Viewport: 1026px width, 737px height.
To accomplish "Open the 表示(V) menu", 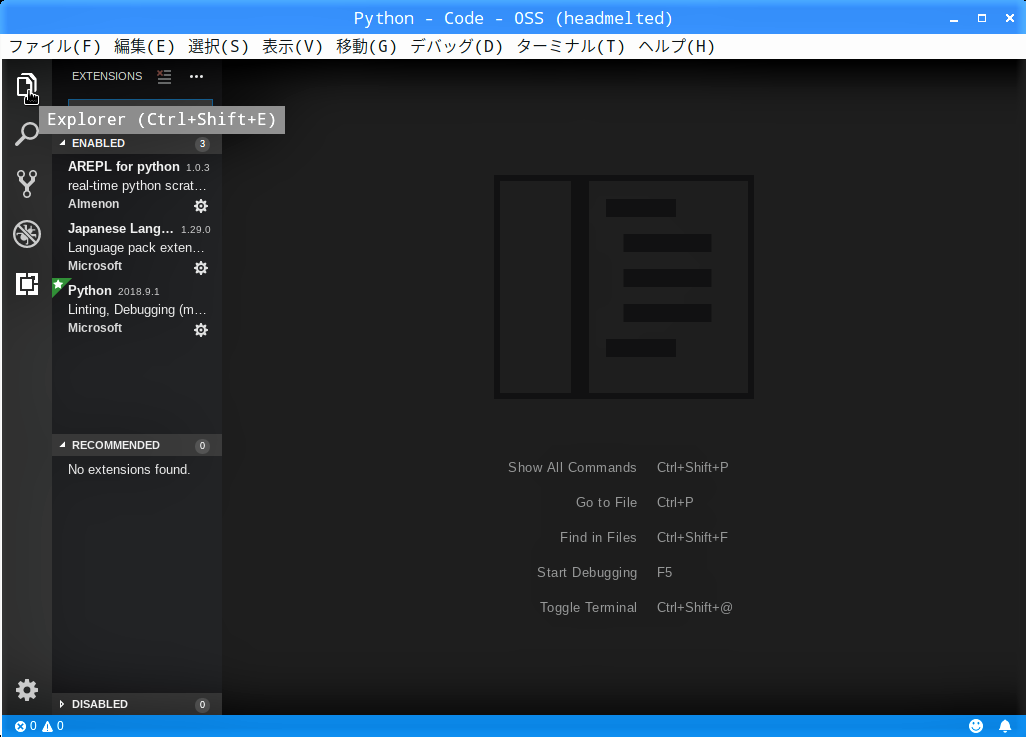I will click(292, 46).
